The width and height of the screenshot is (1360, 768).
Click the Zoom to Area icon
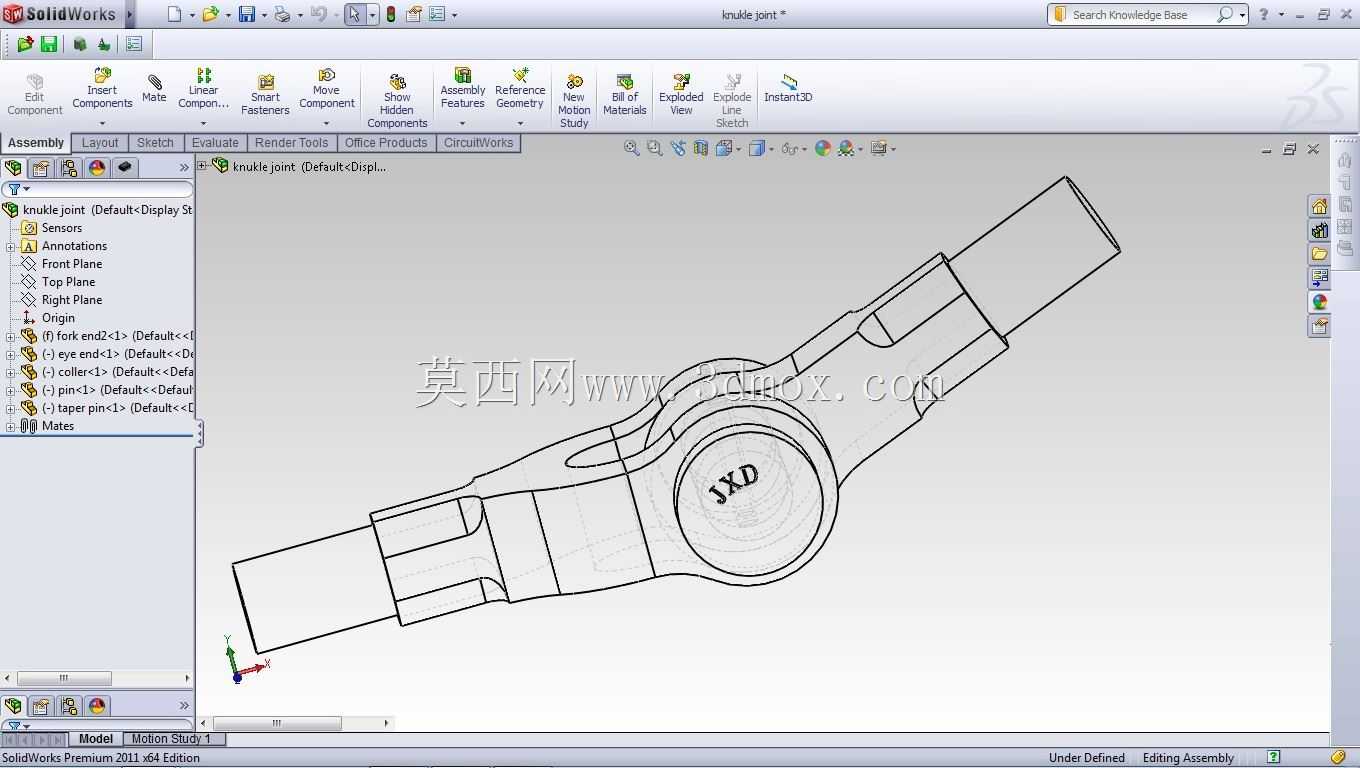click(x=654, y=148)
